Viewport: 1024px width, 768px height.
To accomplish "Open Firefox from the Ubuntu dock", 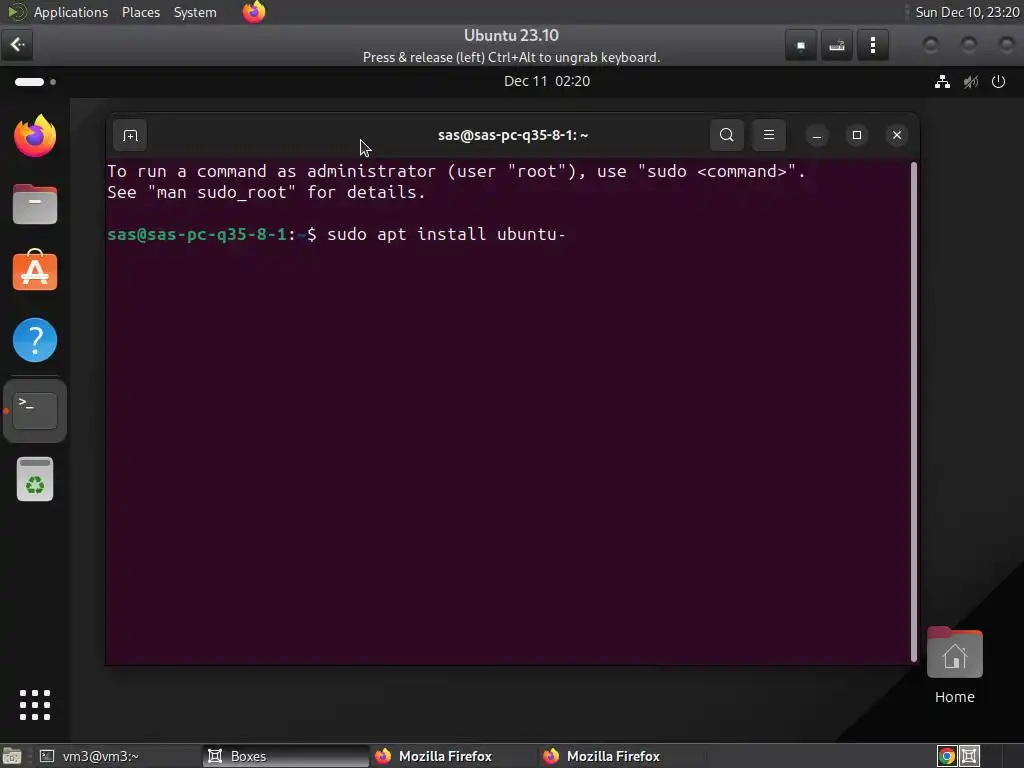I will (35, 136).
